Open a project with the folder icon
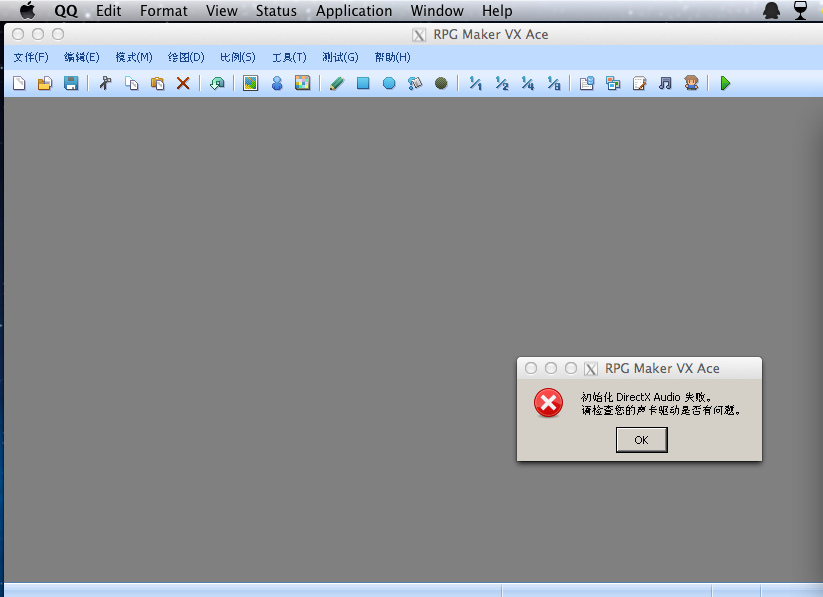This screenshot has height=597, width=823. [x=45, y=83]
